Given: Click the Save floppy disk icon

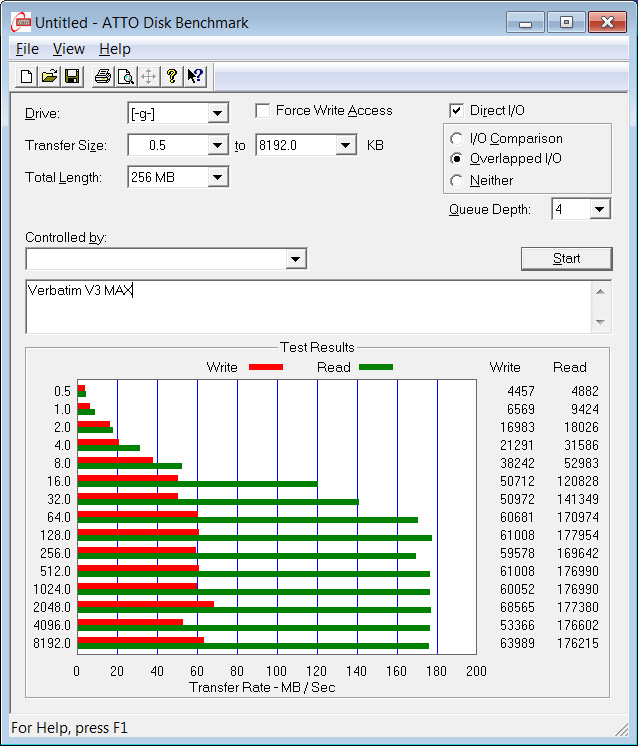Looking at the screenshot, I should coord(72,77).
